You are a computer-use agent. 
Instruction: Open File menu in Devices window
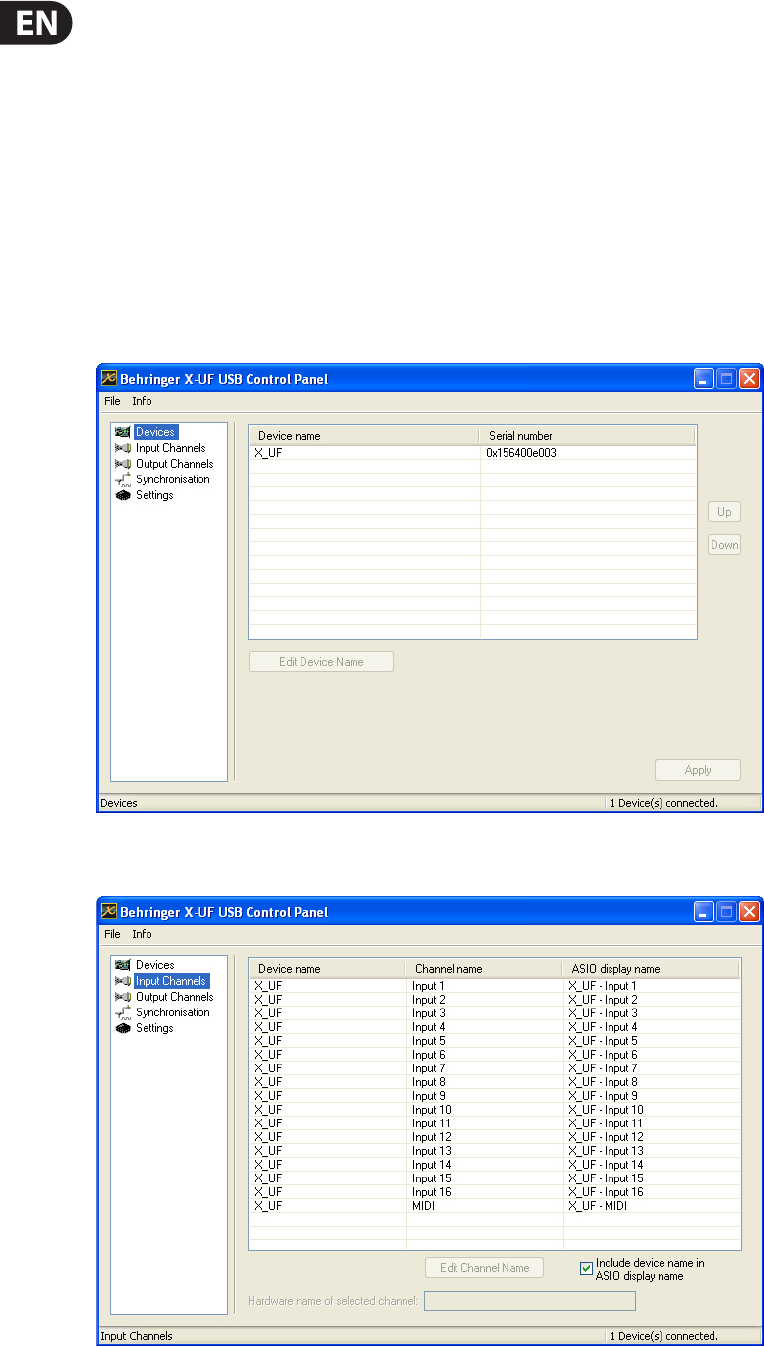coord(112,401)
